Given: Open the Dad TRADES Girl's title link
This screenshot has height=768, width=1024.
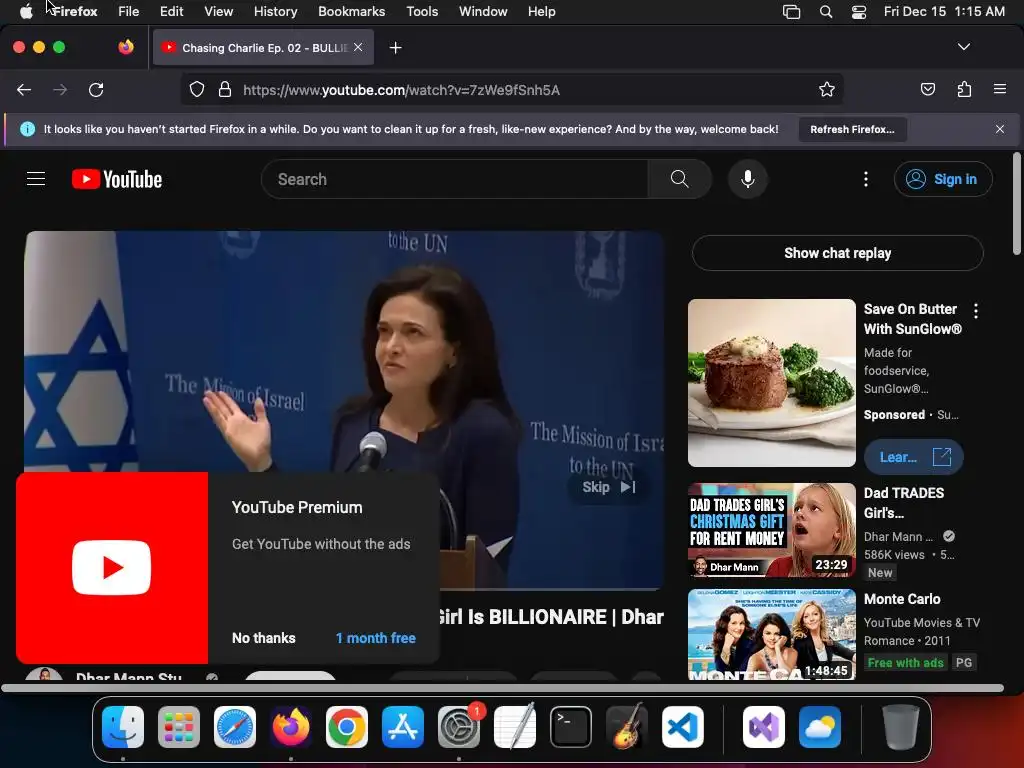Looking at the screenshot, I should pyautogui.click(x=903, y=503).
